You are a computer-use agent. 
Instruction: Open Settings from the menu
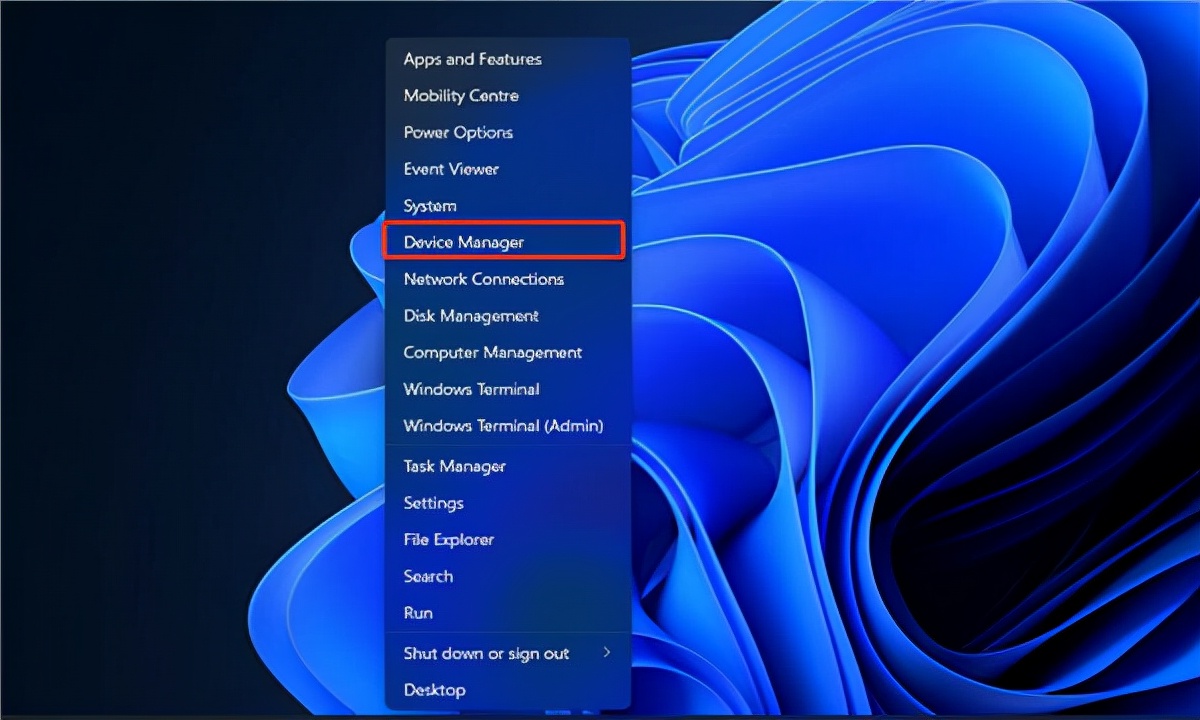tap(433, 503)
